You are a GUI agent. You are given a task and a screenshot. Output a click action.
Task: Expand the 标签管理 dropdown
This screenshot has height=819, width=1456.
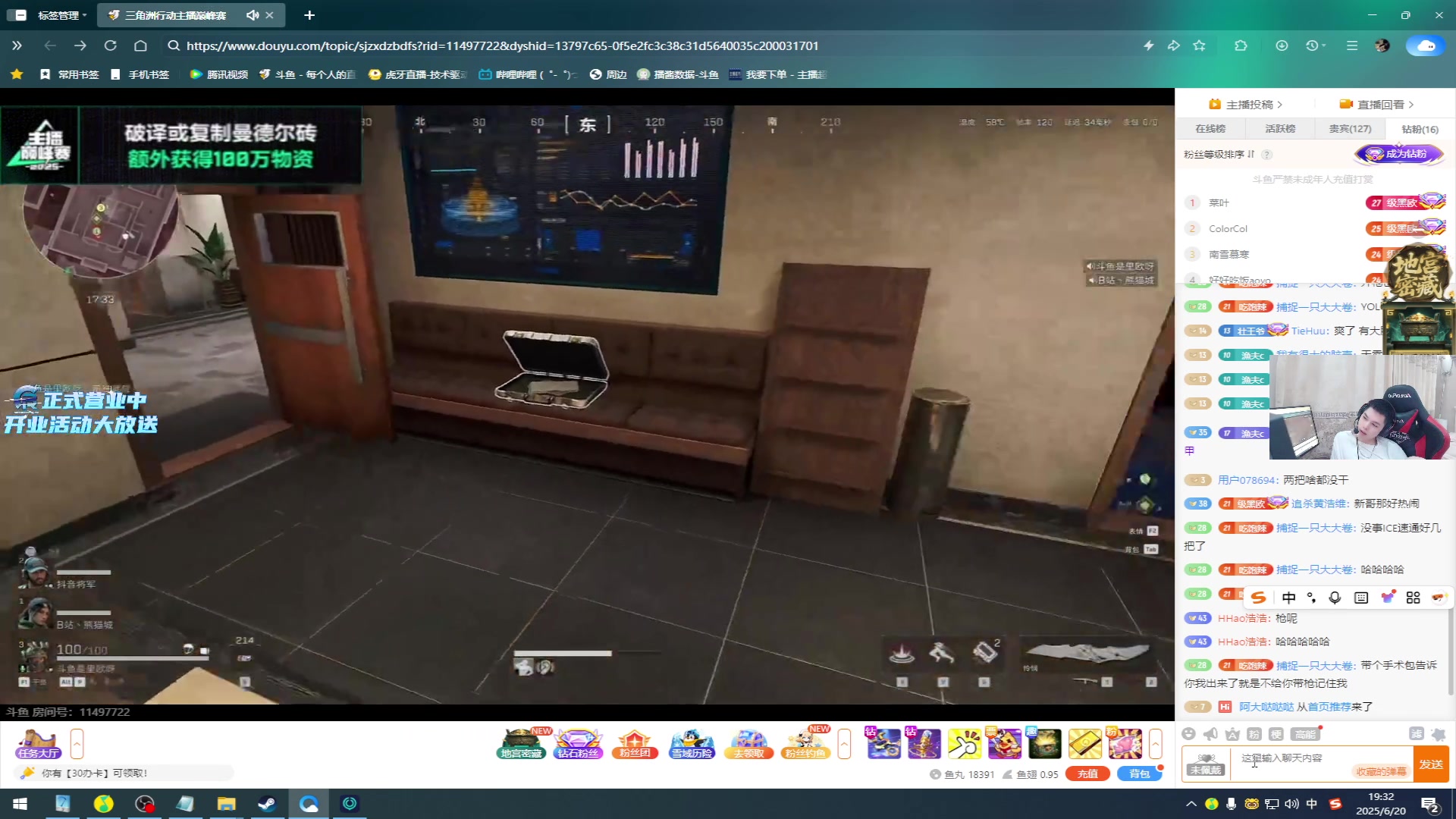click(x=62, y=15)
